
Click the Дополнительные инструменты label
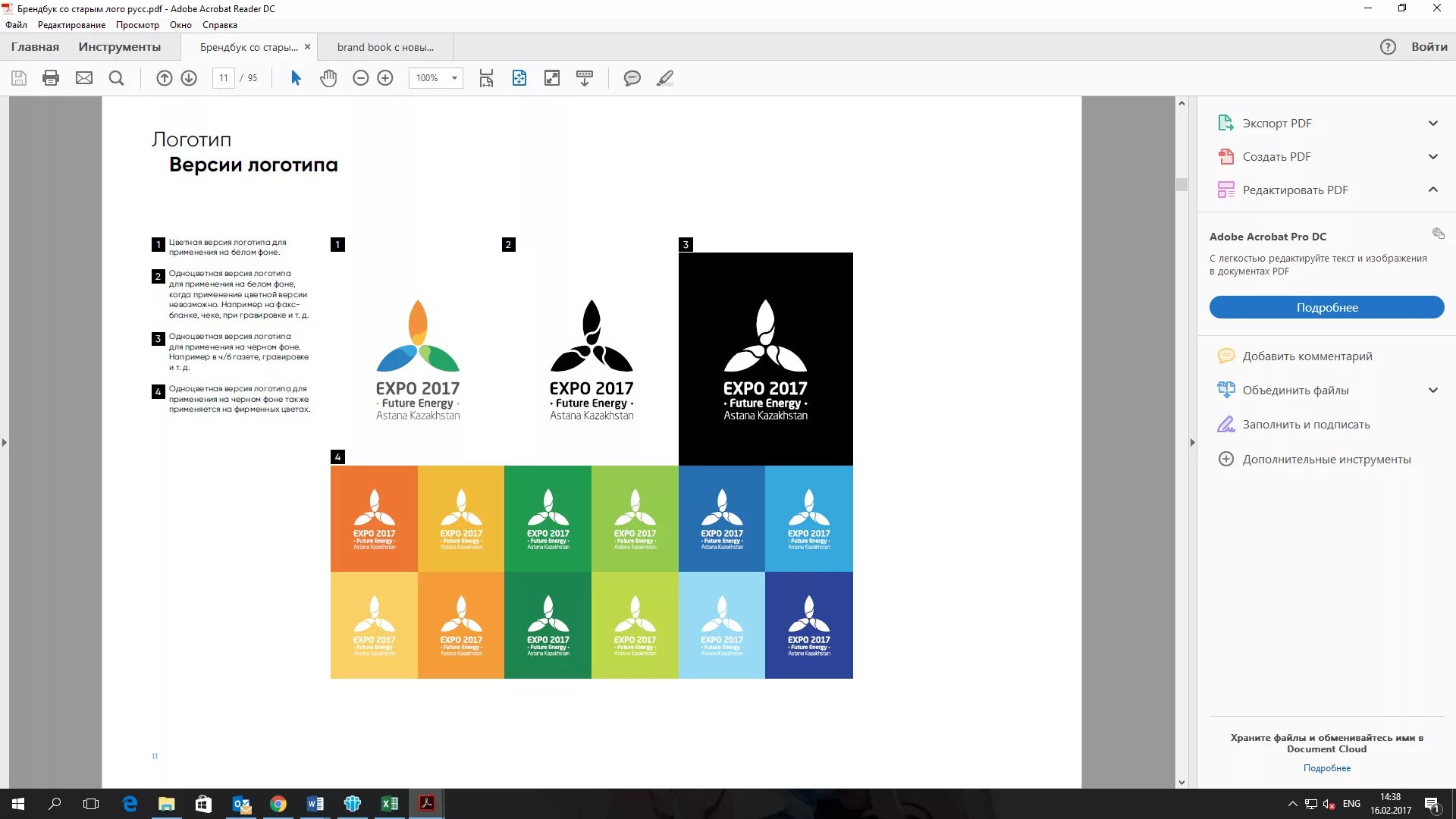click(1326, 459)
